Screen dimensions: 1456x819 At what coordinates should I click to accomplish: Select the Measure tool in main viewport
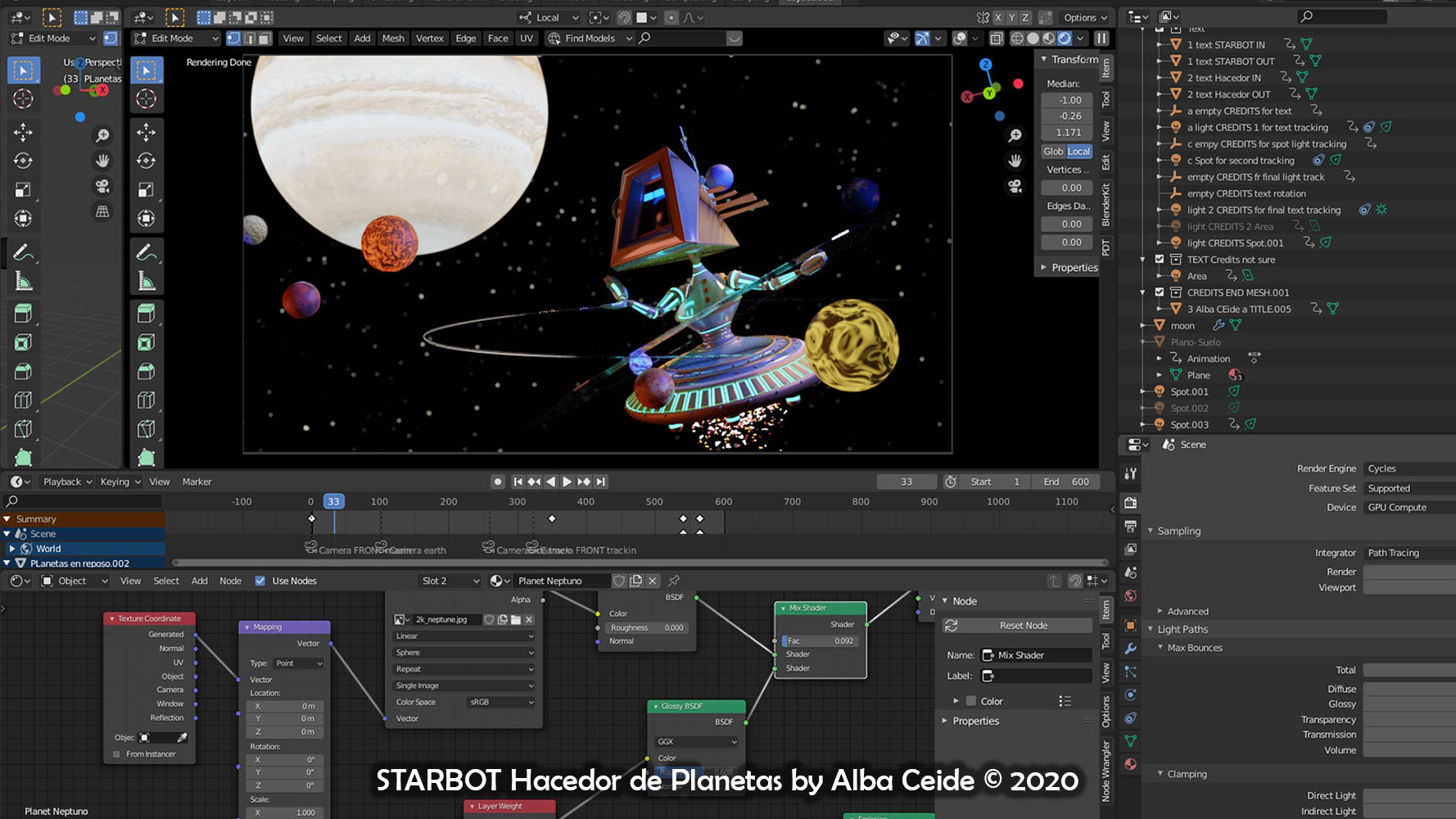147,283
